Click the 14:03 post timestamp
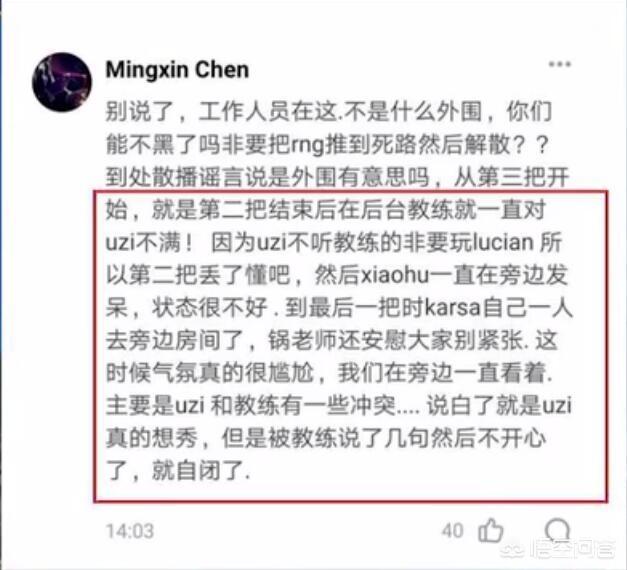The image size is (627, 570). pyautogui.click(x=130, y=531)
